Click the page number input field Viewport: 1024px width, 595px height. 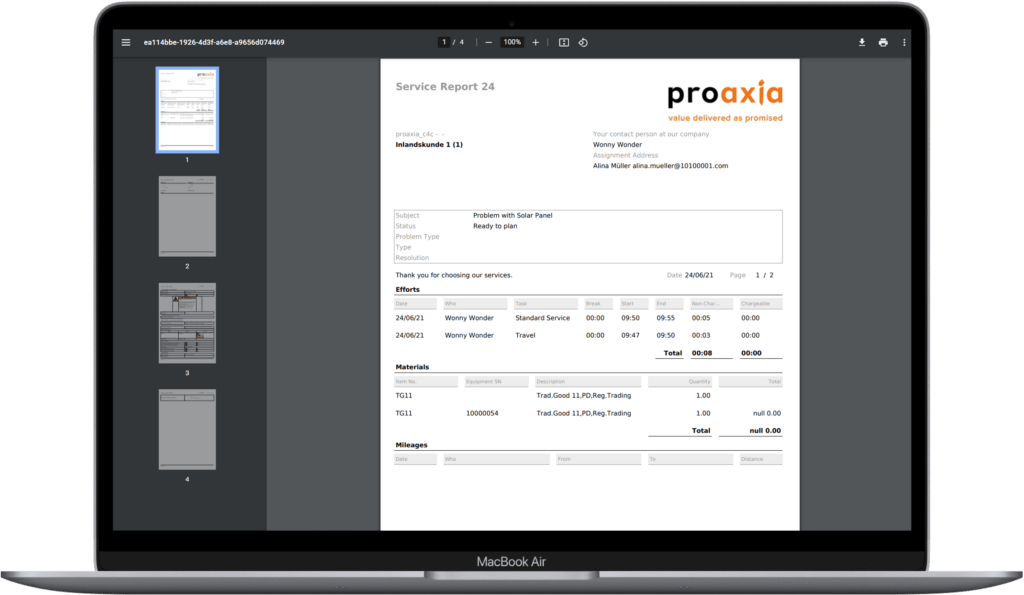coord(444,42)
